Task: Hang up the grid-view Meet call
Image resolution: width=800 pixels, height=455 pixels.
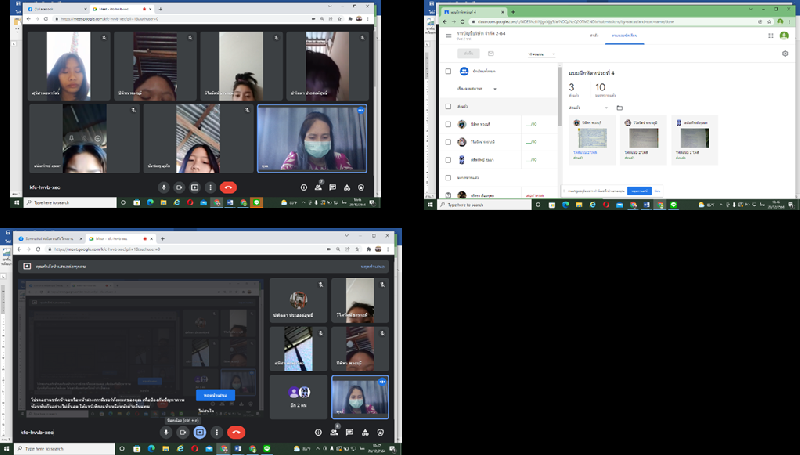Action: tap(228, 187)
